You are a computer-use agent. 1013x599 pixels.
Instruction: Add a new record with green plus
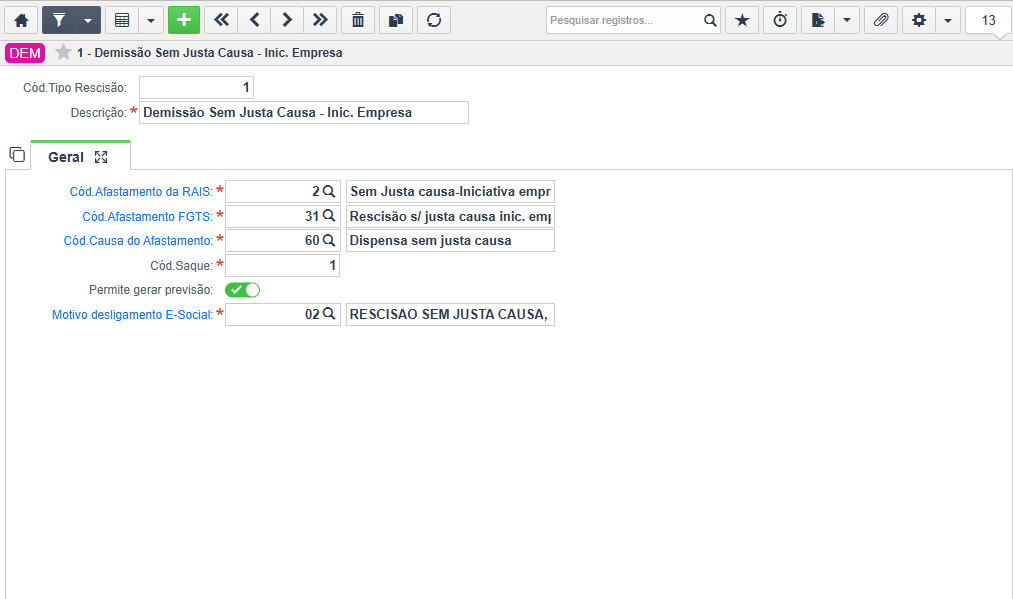pos(183,20)
